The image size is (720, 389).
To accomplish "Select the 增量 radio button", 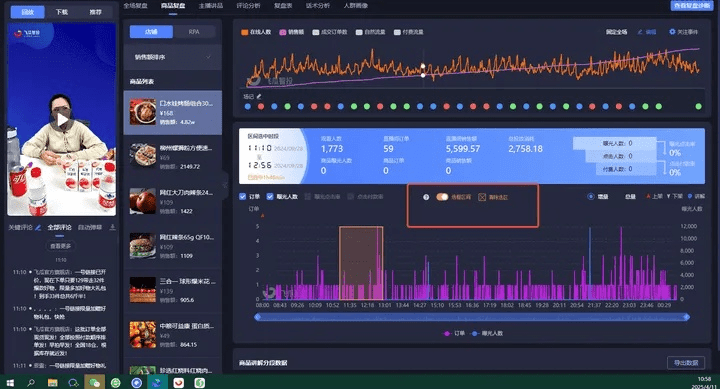I will (x=591, y=197).
